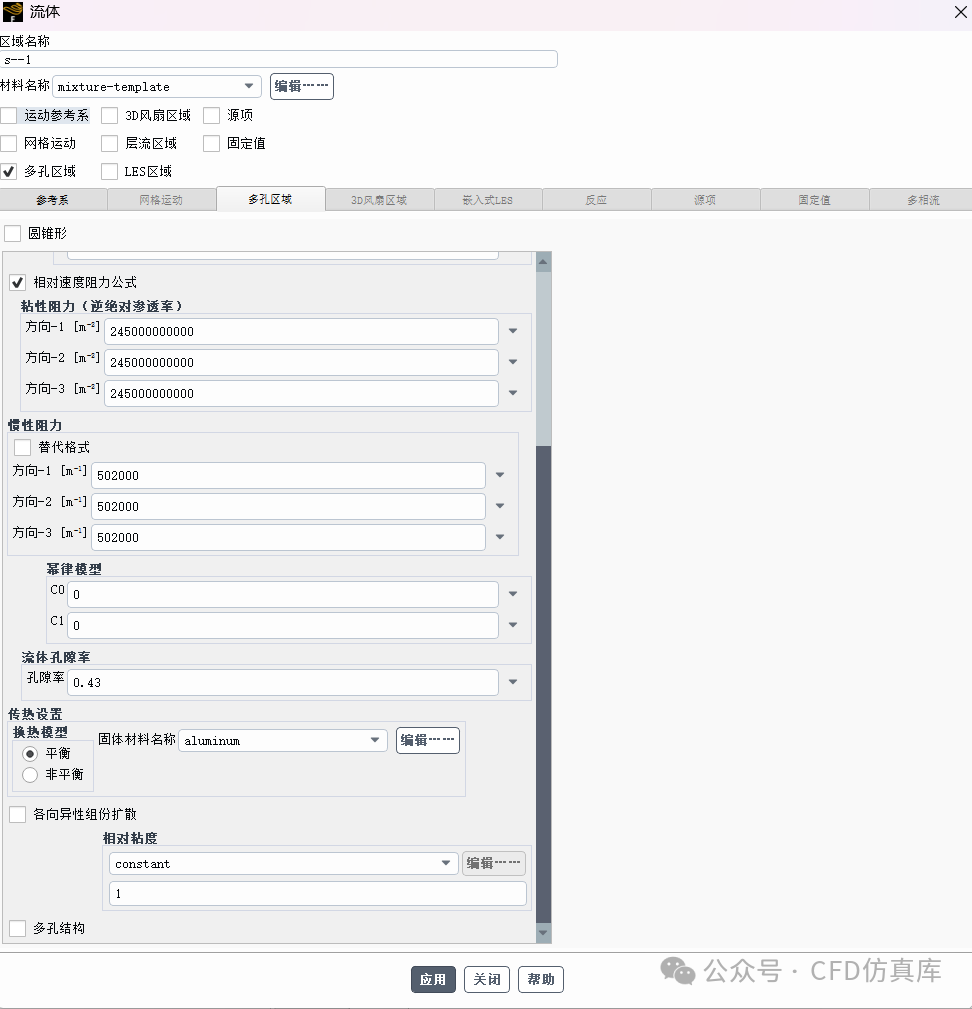Enable the 各向异性组份扩散 checkbox

tap(16, 814)
